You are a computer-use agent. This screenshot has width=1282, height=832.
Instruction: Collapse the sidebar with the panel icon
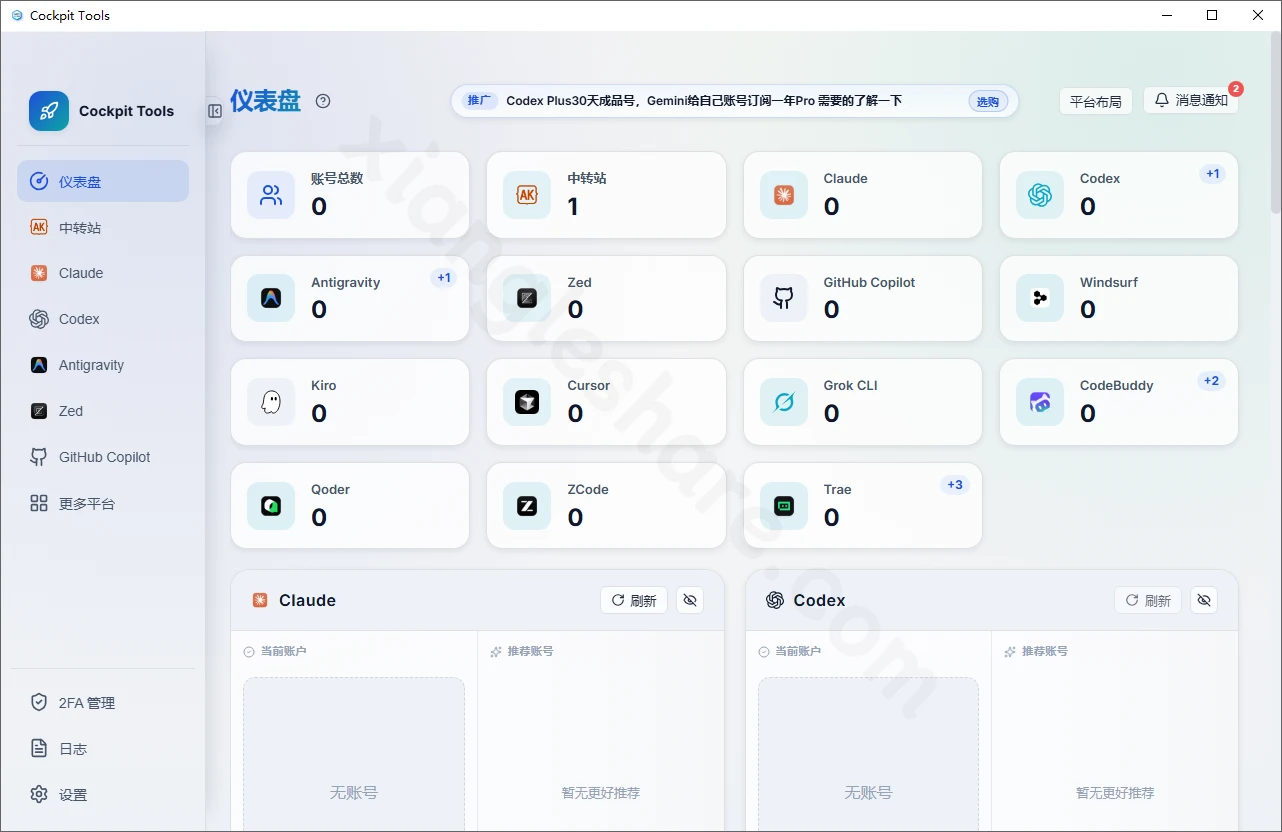click(x=215, y=111)
